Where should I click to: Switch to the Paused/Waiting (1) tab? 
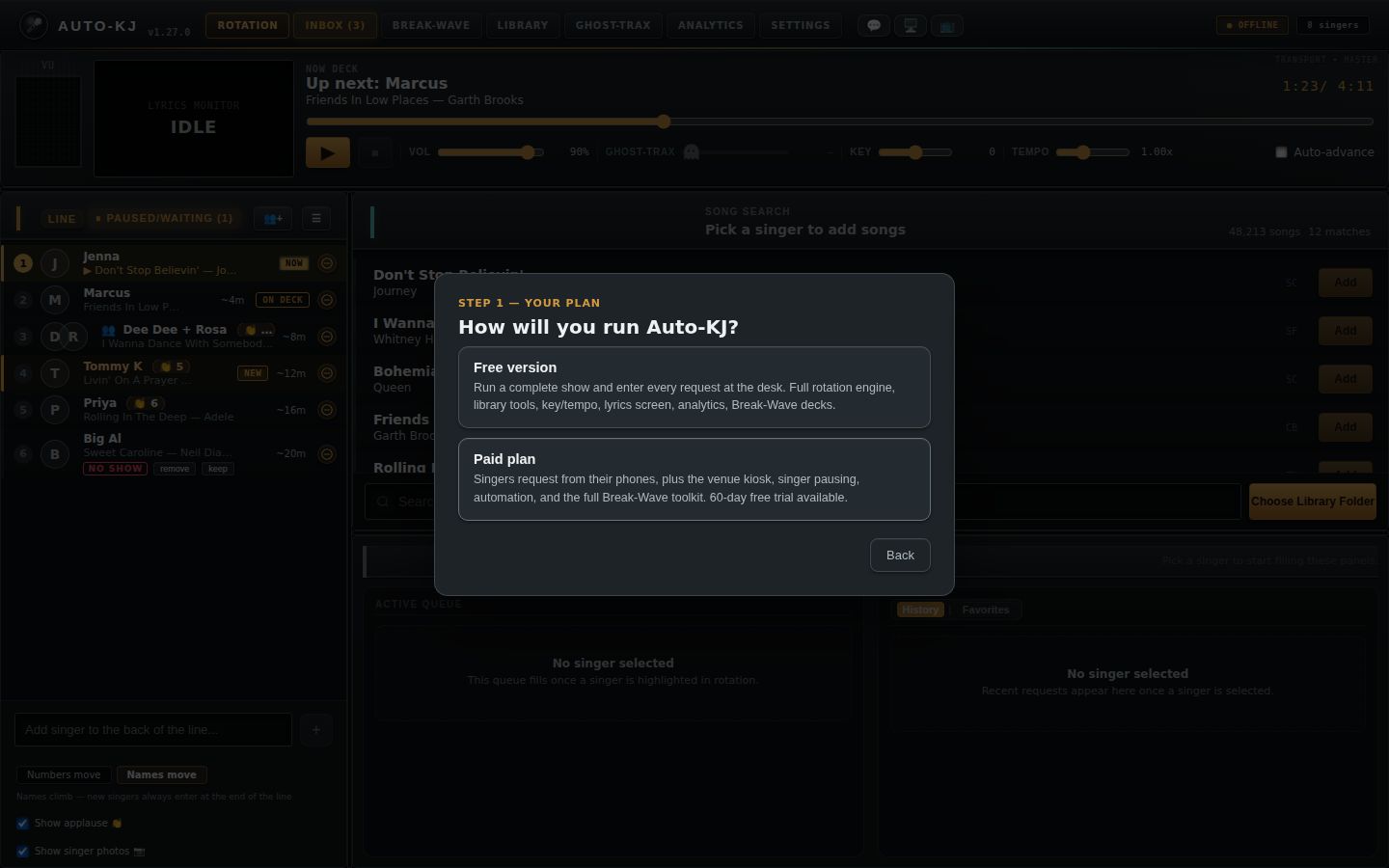[164, 219]
